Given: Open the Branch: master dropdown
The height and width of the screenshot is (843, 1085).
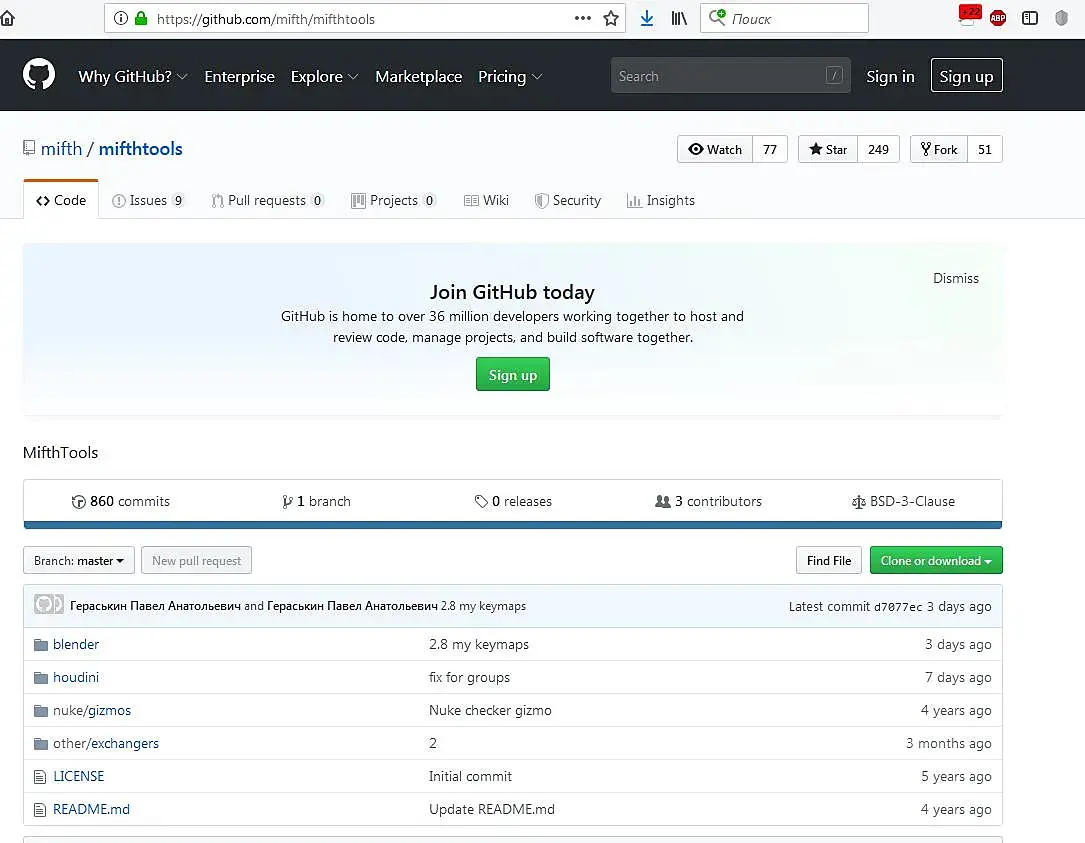Looking at the screenshot, I should point(79,561).
